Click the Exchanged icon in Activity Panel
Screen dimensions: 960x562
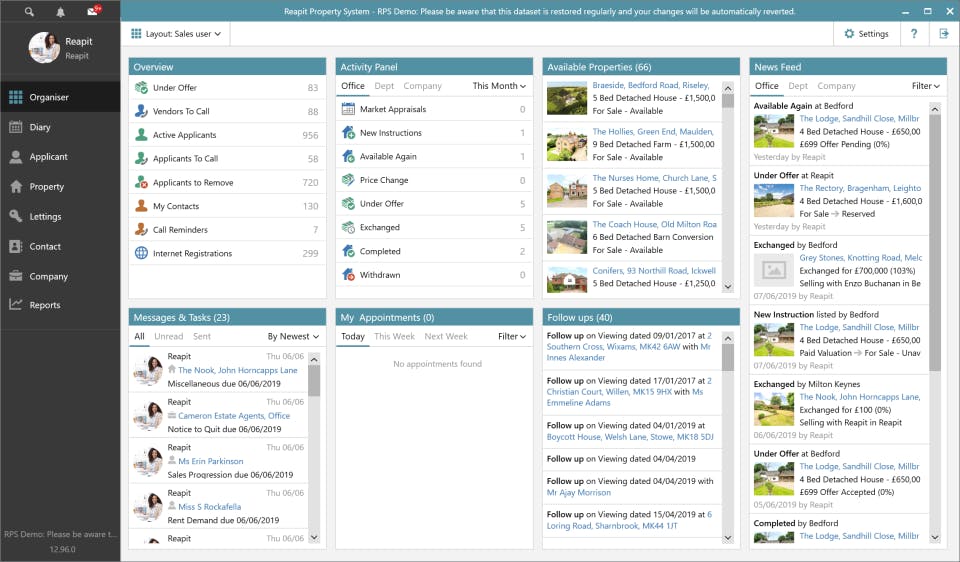point(348,227)
